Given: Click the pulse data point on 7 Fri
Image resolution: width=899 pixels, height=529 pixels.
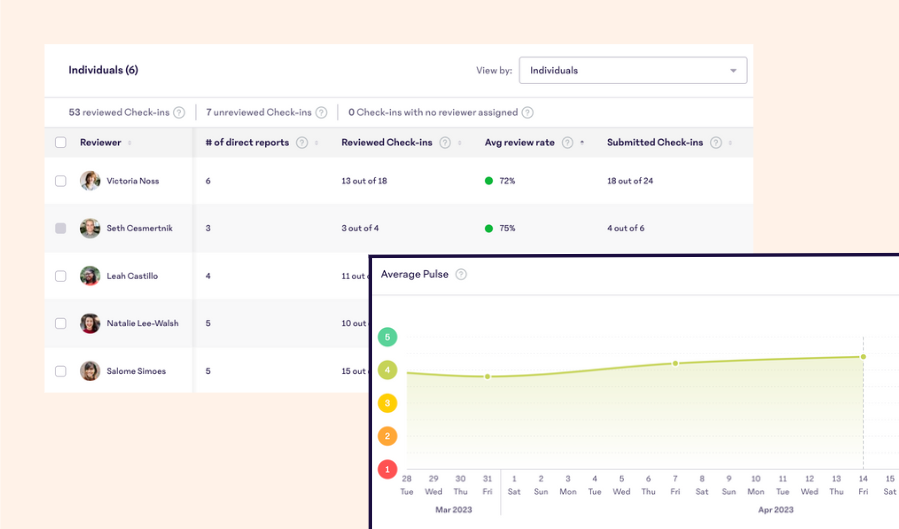Looking at the screenshot, I should (675, 363).
